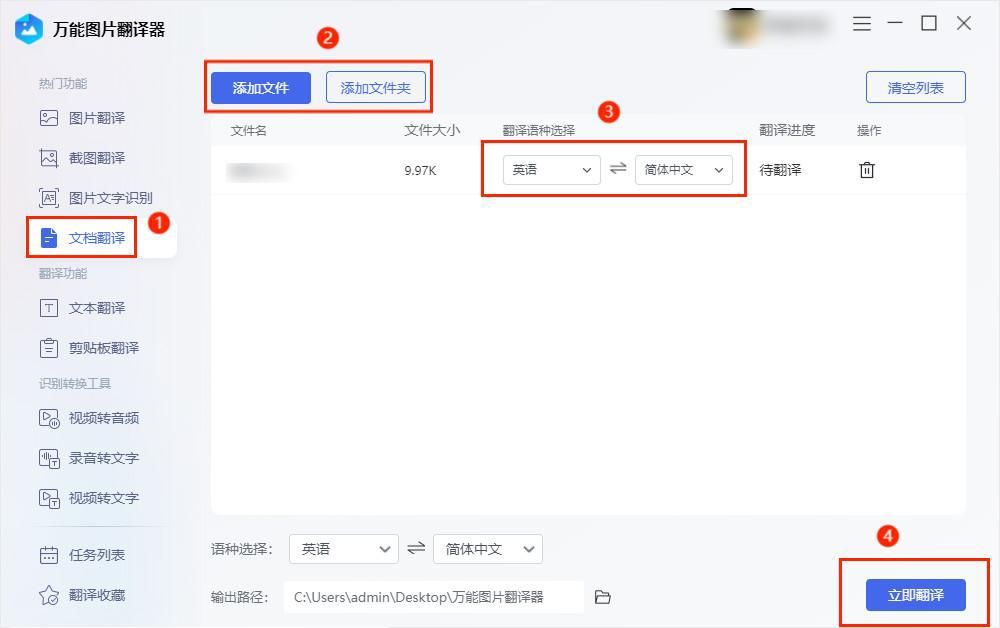Open 简体中文 target language dropdown in file row
Image resolution: width=1000 pixels, height=628 pixels.
684,170
